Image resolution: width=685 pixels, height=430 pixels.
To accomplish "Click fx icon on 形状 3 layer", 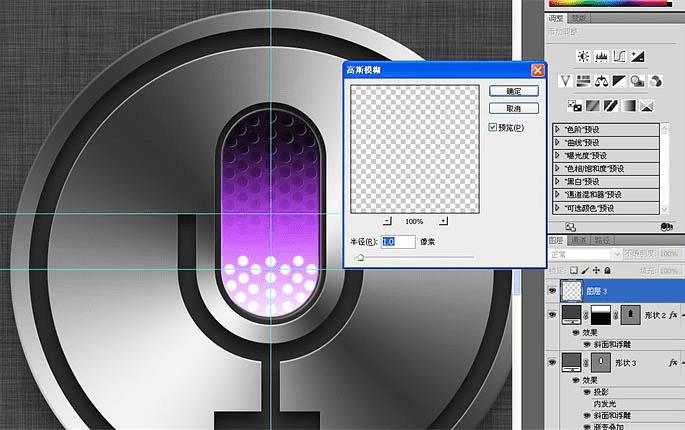I will pos(673,362).
